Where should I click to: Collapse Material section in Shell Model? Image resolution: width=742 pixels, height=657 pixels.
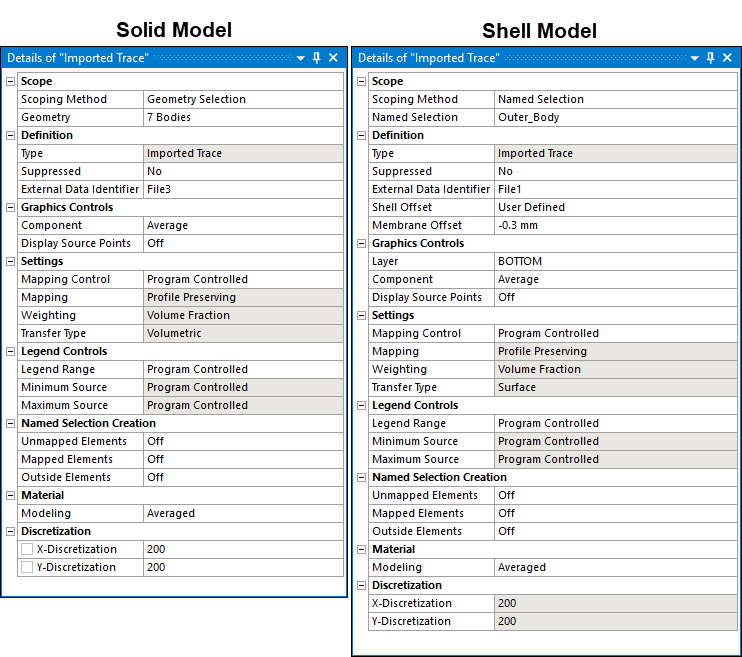point(362,549)
